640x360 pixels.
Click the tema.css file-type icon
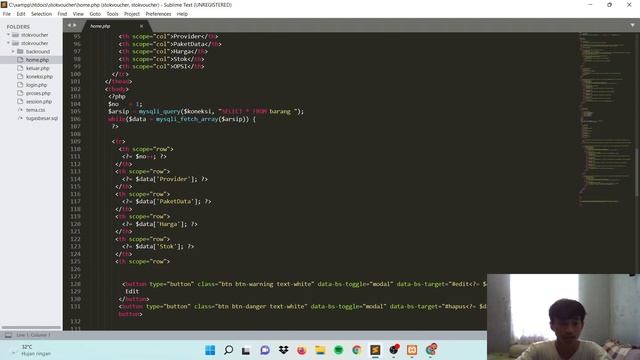[x=20, y=110]
